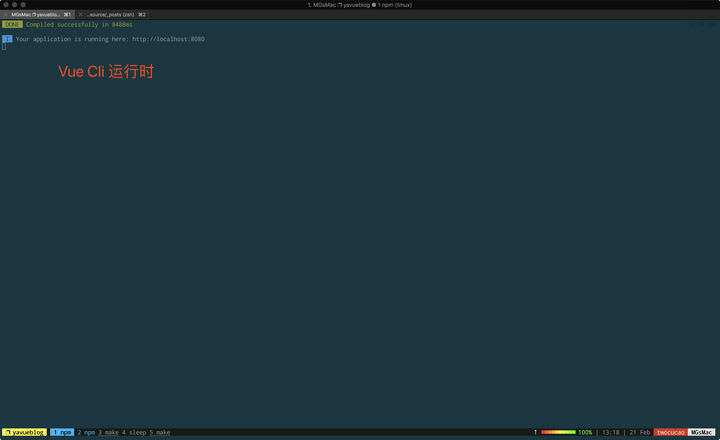
Task: Click the 100% battery percentage
Action: click(x=585, y=432)
